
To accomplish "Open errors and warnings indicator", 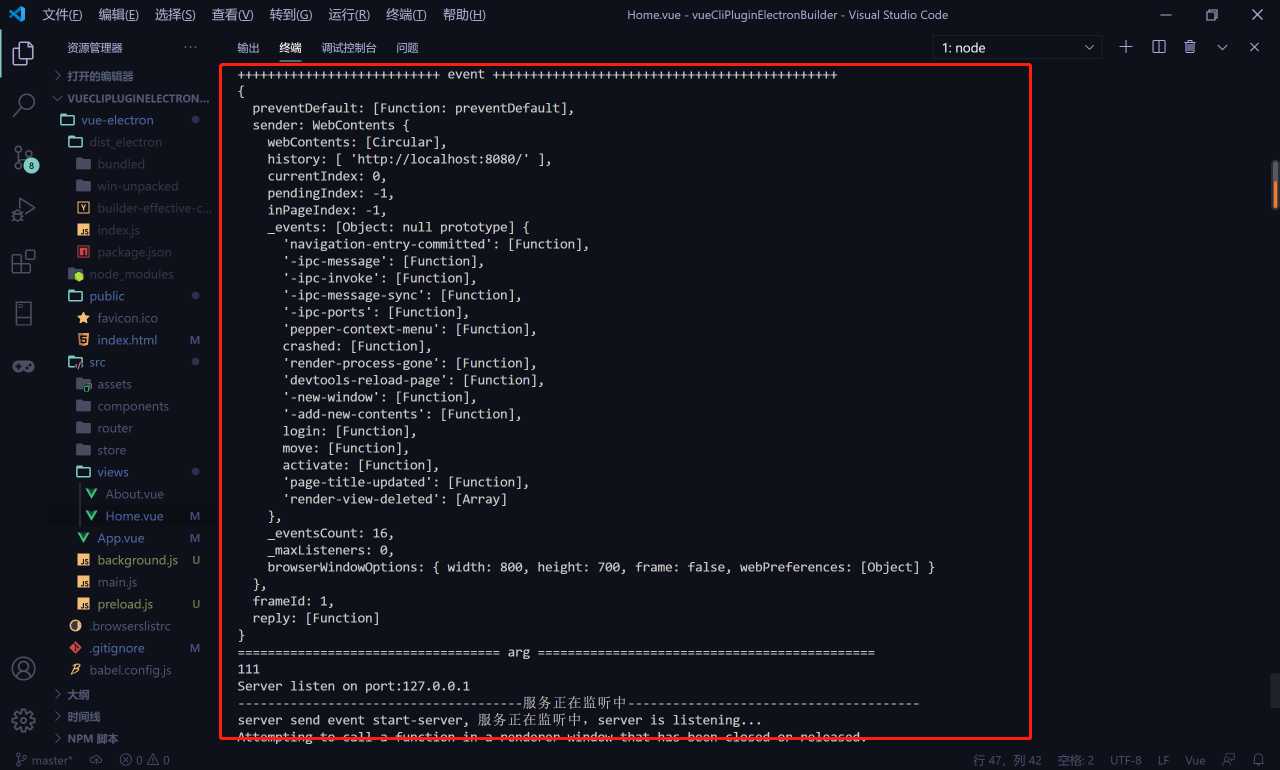I will click(144, 760).
